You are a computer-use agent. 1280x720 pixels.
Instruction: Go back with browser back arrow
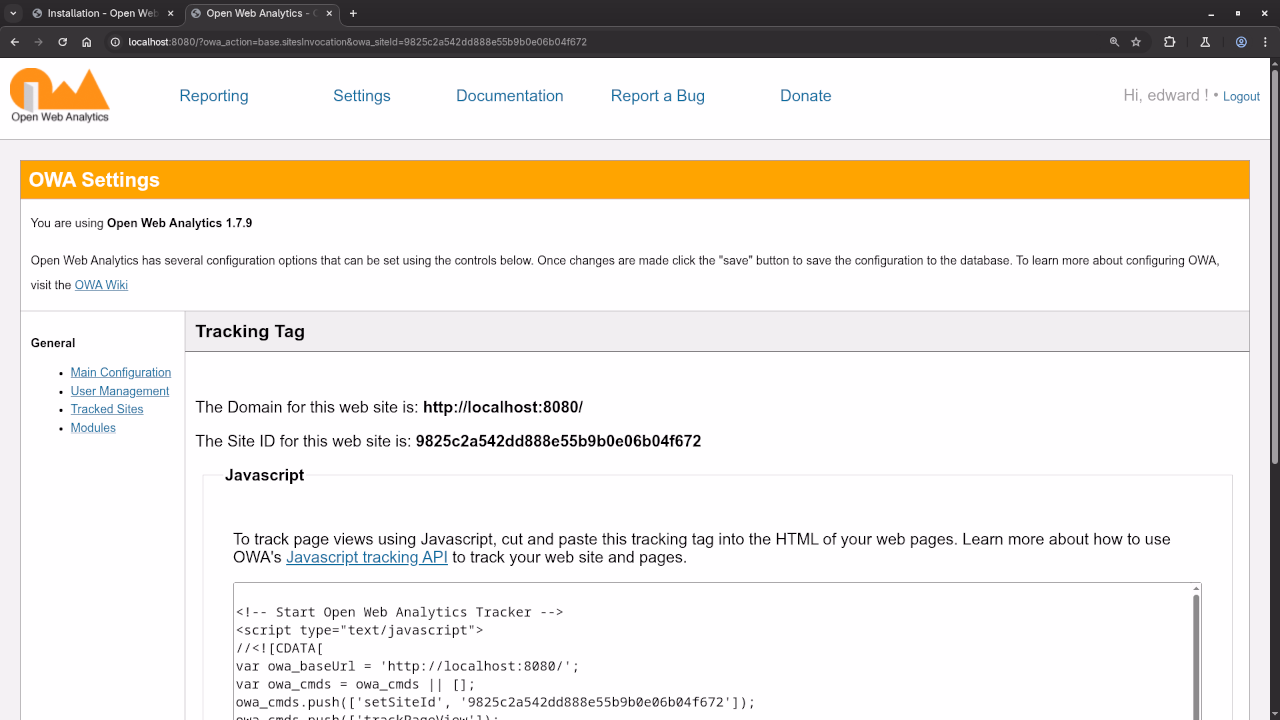click(x=15, y=42)
